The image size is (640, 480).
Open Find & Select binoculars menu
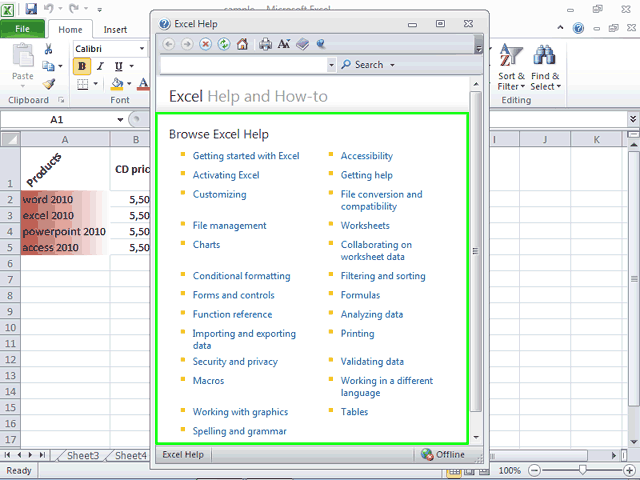coord(545,68)
